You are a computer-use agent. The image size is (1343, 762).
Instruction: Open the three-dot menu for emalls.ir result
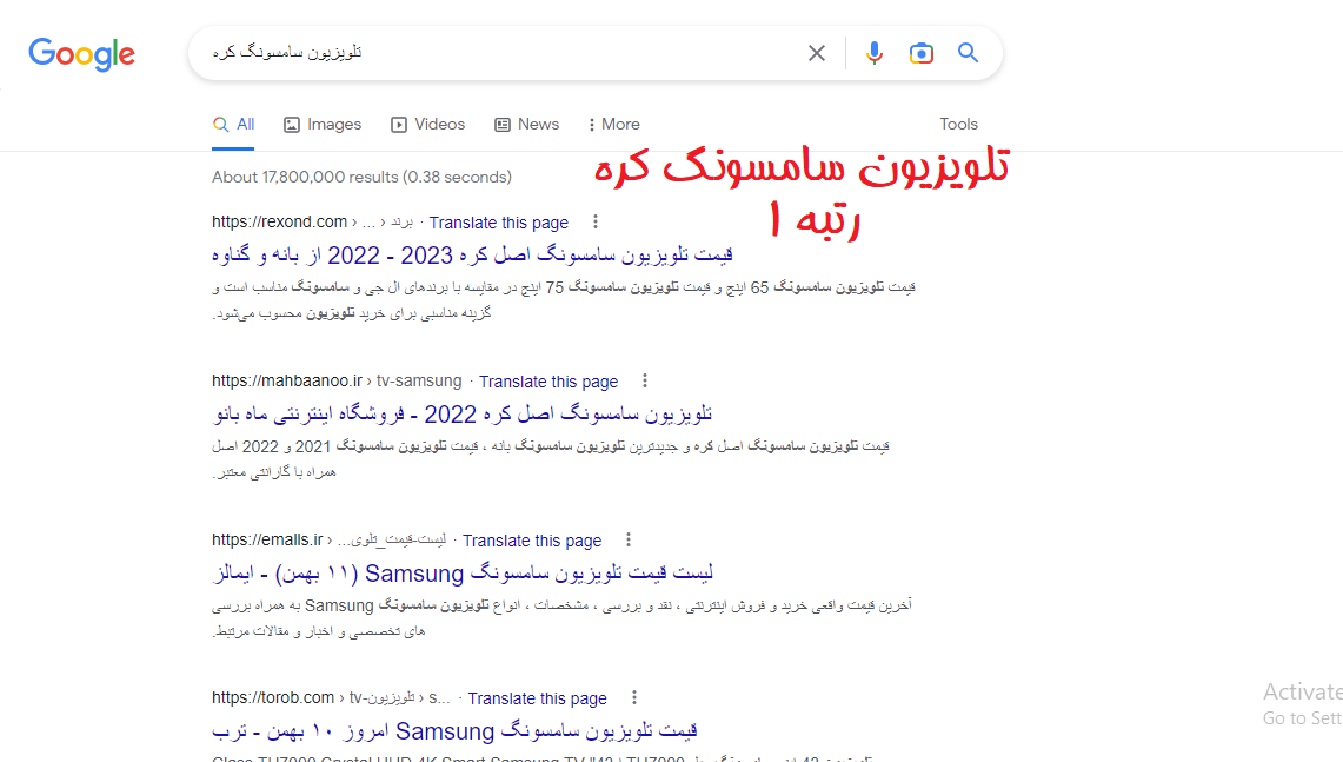(628, 540)
